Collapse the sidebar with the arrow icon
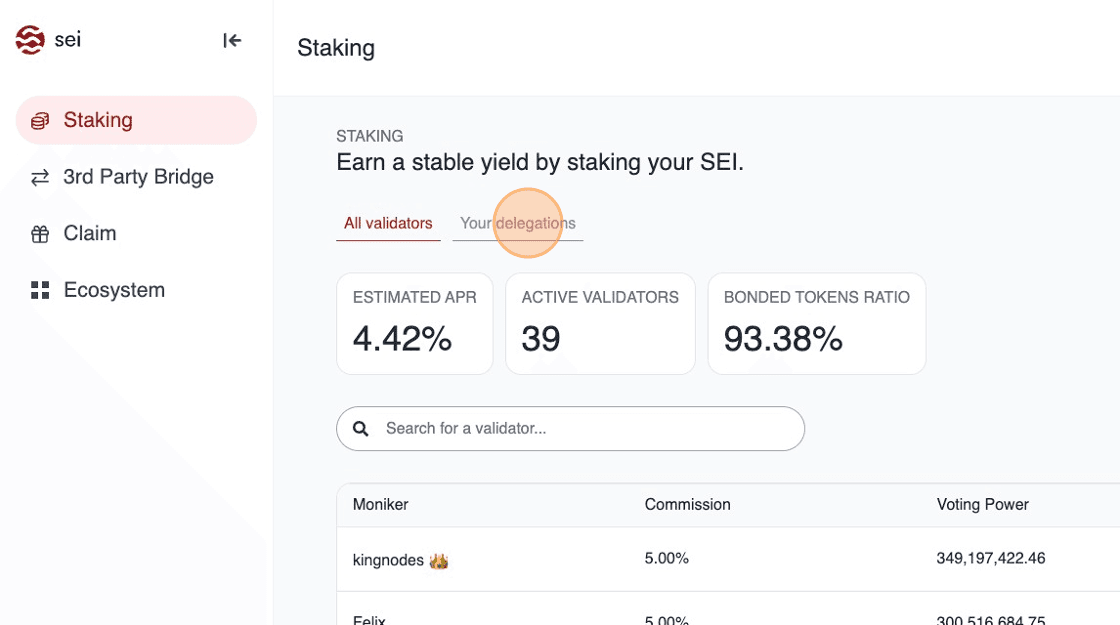1120x625 pixels. tap(232, 40)
